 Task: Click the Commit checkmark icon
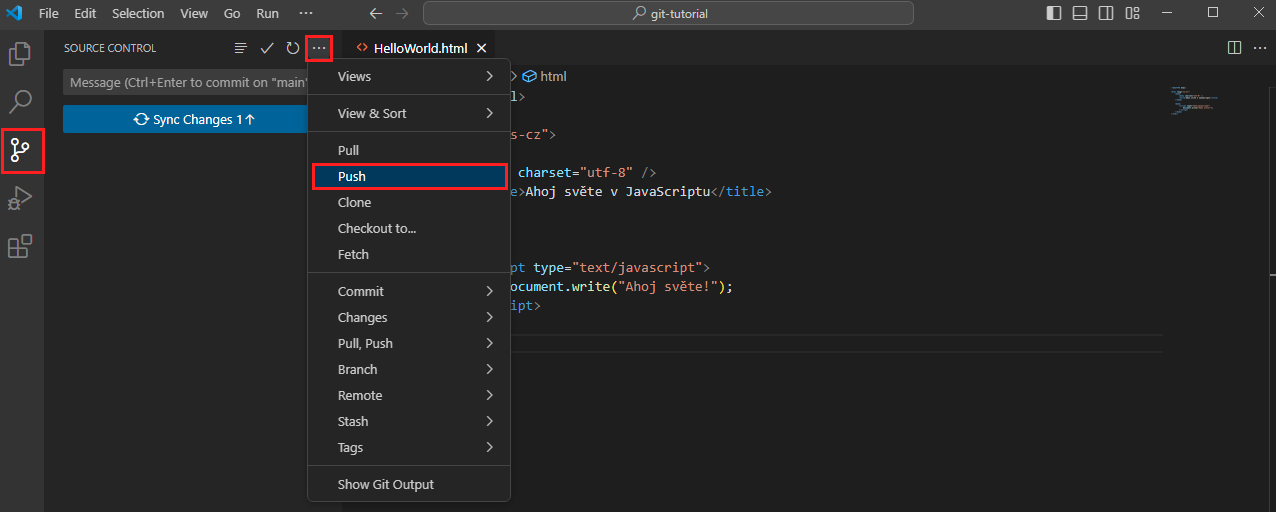click(x=267, y=48)
